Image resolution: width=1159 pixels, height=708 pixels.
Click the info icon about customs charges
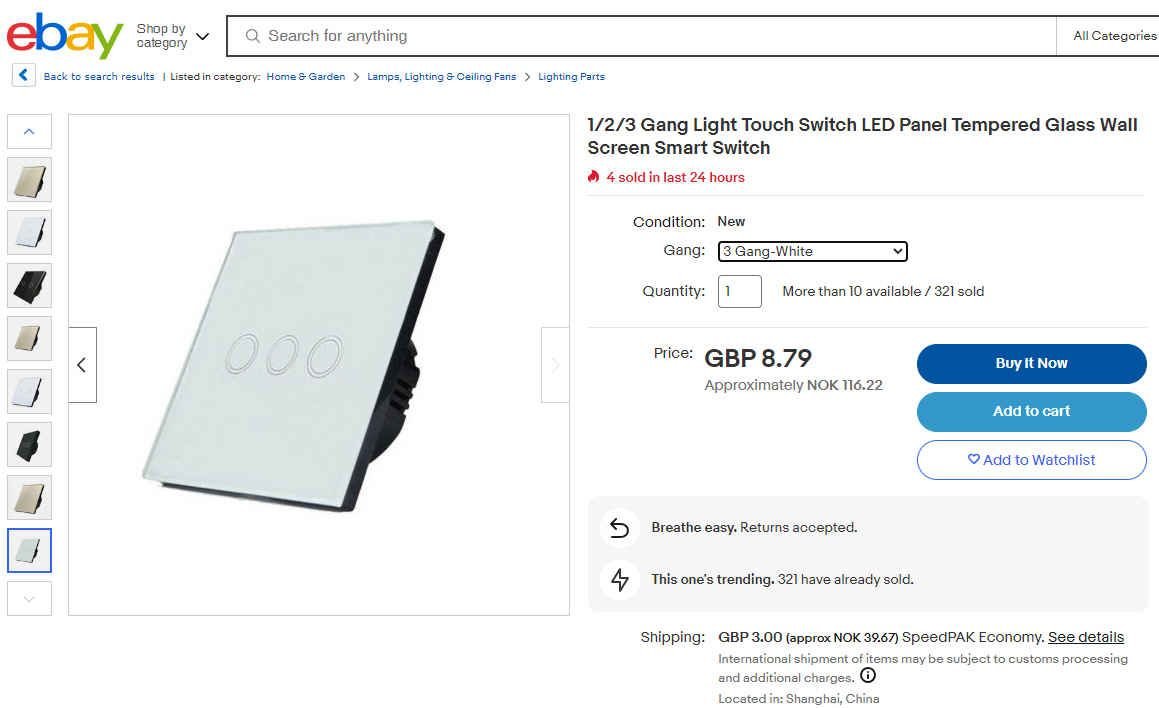click(x=868, y=676)
